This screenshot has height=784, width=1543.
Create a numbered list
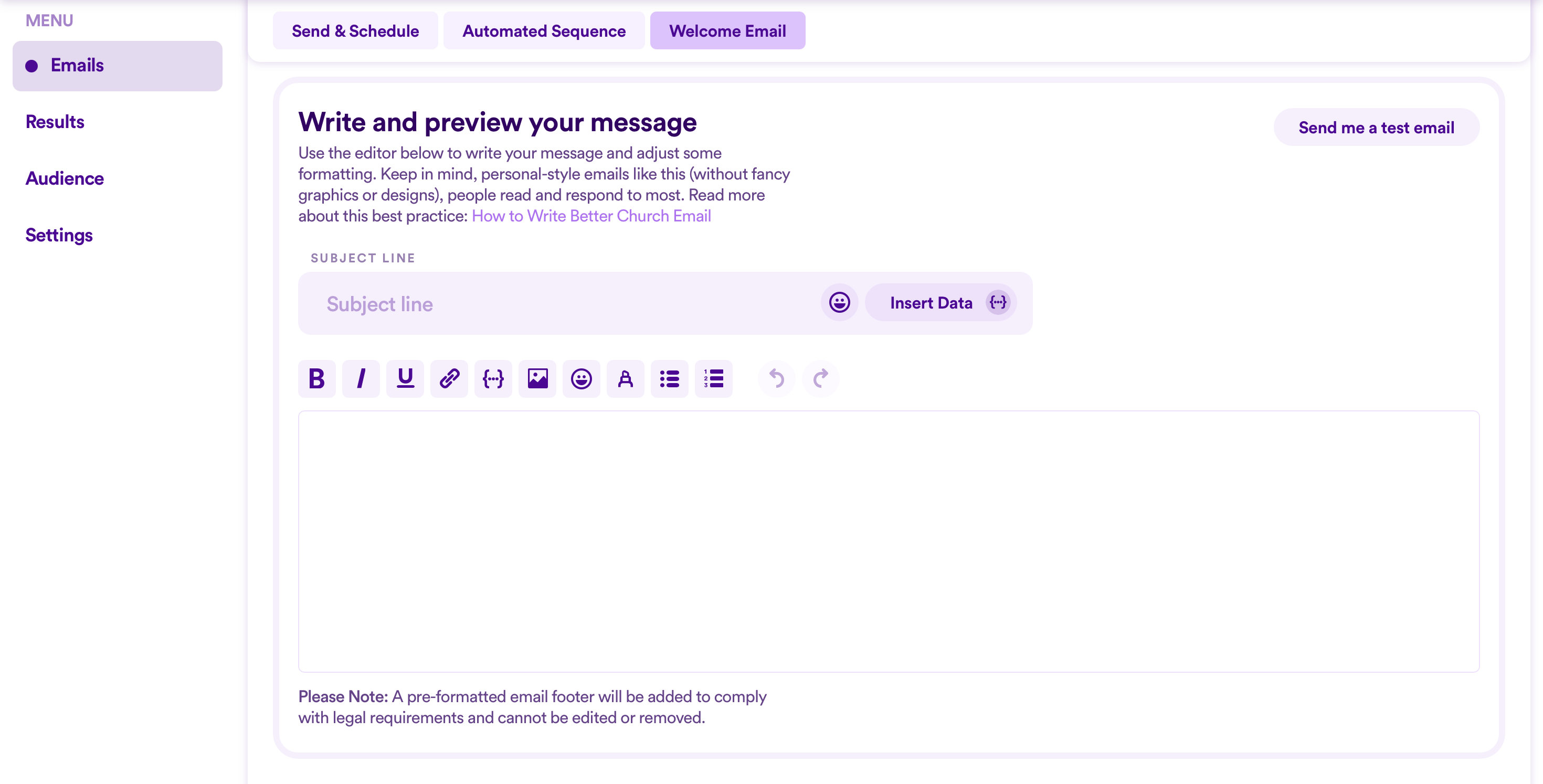tap(713, 378)
